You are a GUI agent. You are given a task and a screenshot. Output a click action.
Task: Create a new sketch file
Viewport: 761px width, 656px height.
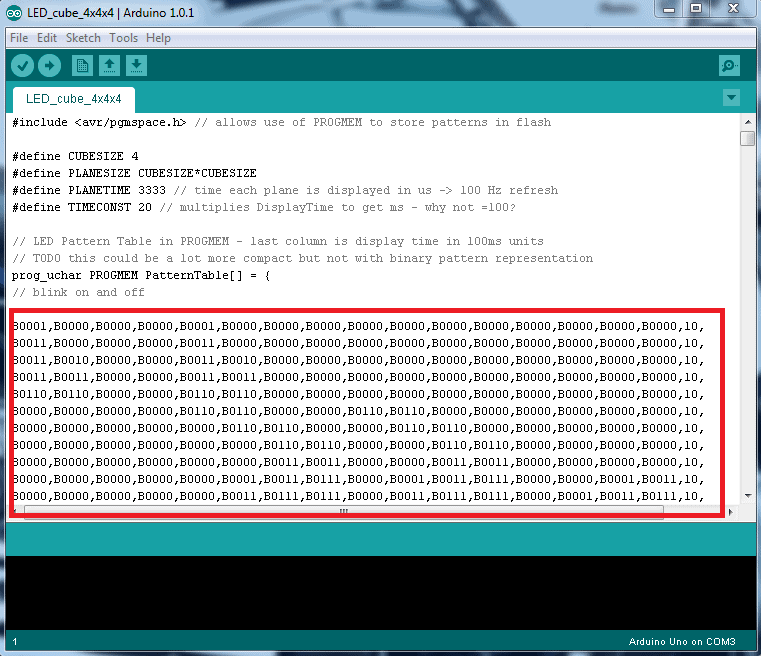(x=82, y=66)
